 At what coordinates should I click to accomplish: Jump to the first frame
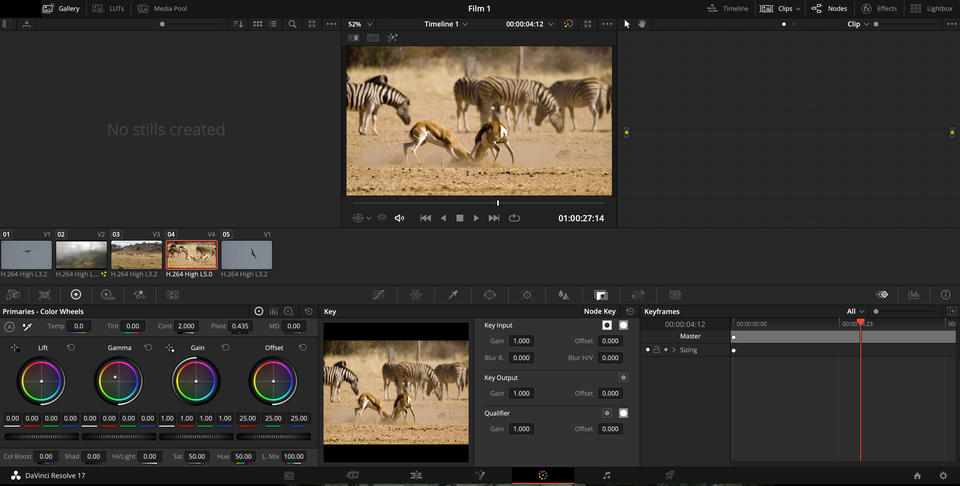tap(426, 218)
